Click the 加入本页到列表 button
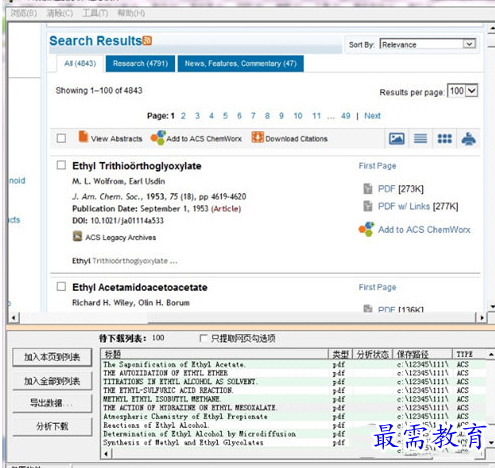495x468 pixels. click(x=52, y=357)
